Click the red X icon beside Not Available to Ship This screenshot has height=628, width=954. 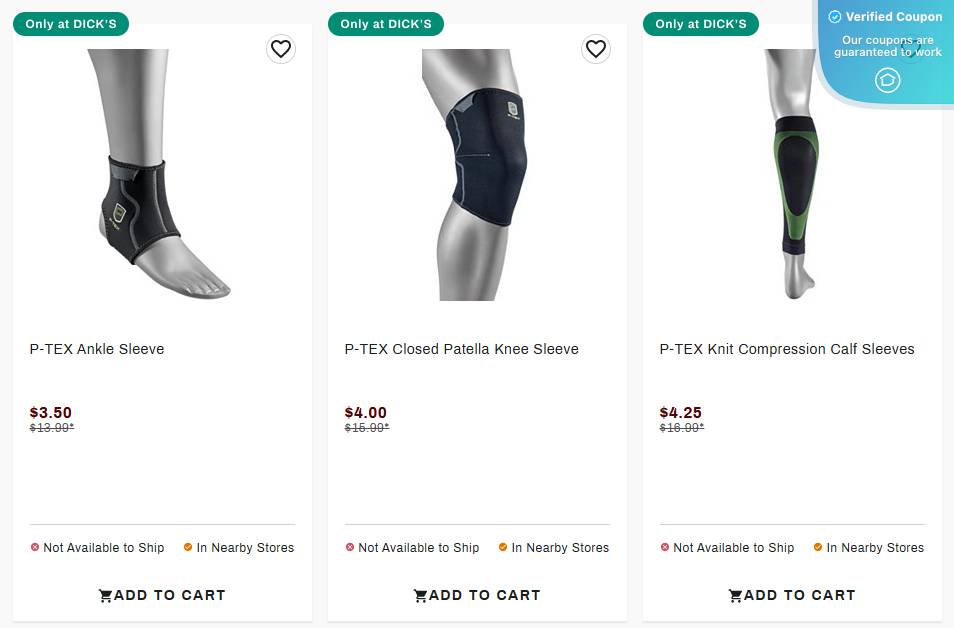pos(33,547)
